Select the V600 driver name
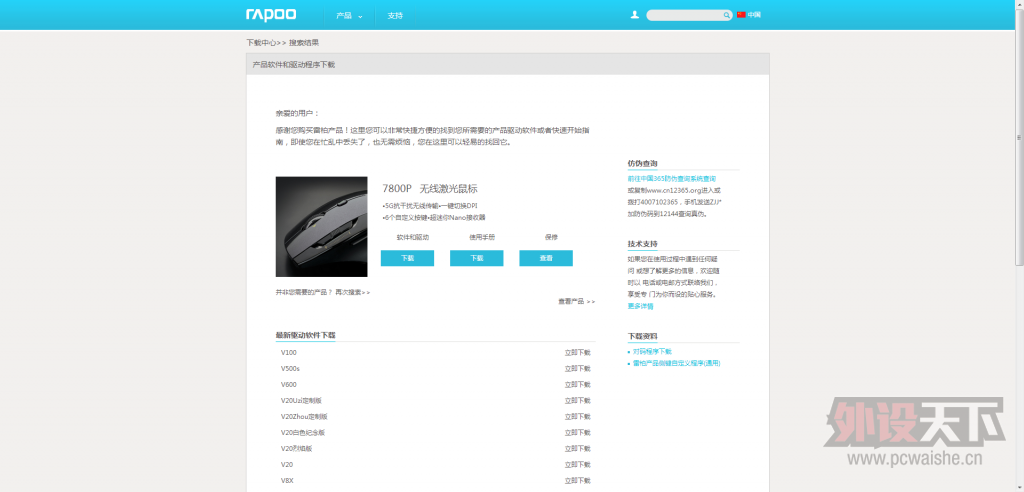 click(289, 384)
